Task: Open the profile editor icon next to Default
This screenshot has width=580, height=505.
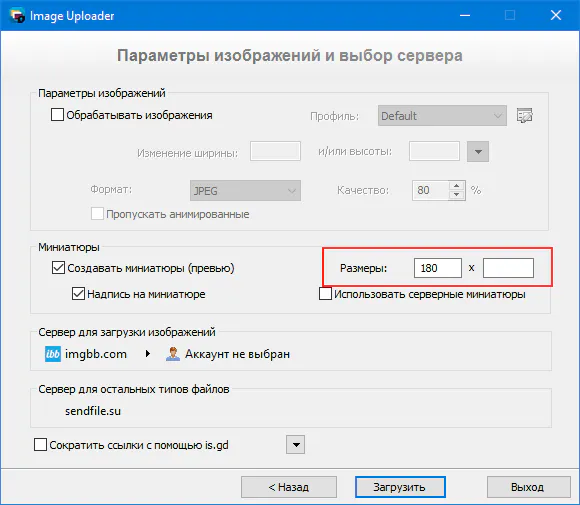Action: 525,116
